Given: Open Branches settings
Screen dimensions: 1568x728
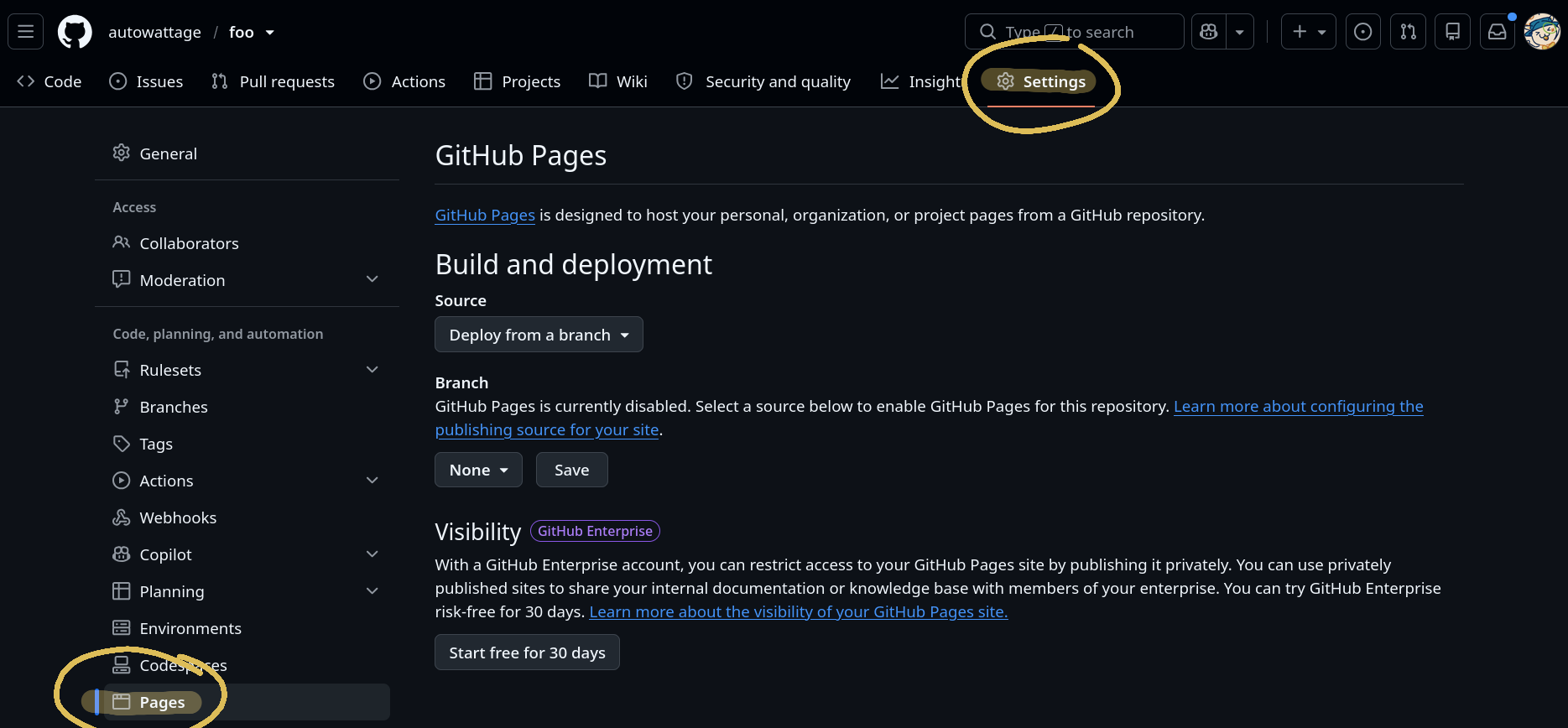Looking at the screenshot, I should pyautogui.click(x=247, y=407).
